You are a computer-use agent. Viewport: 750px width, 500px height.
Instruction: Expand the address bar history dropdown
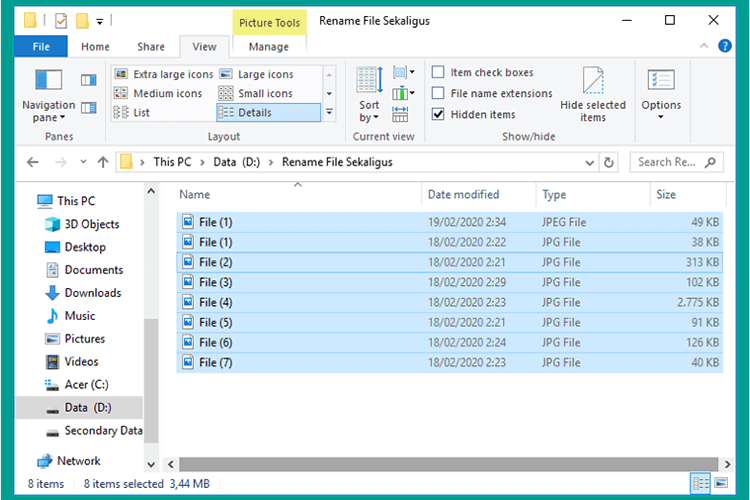tap(589, 163)
